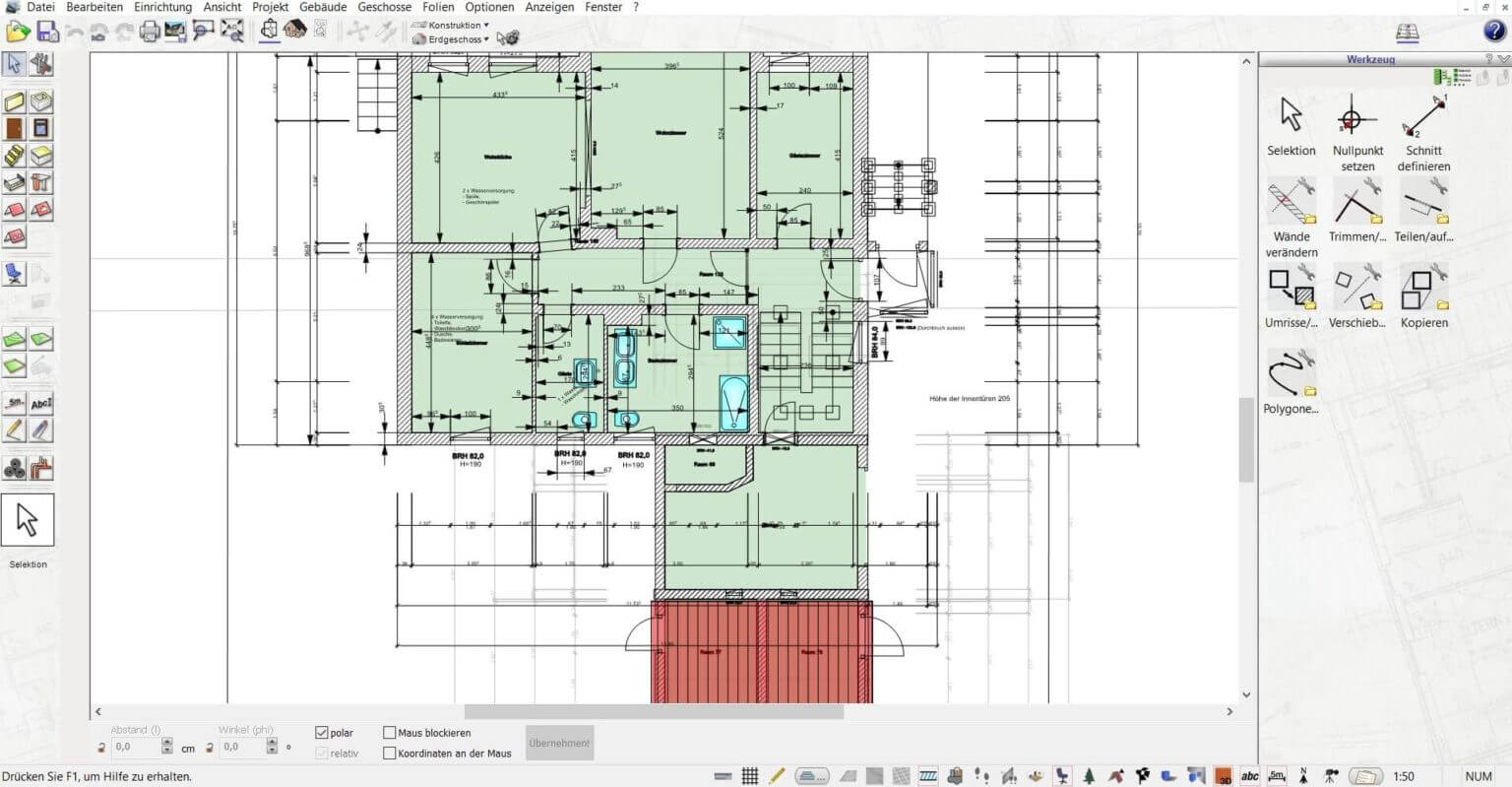1512x787 pixels.
Task: Uncheck the polar checkbox
Action: click(x=321, y=733)
